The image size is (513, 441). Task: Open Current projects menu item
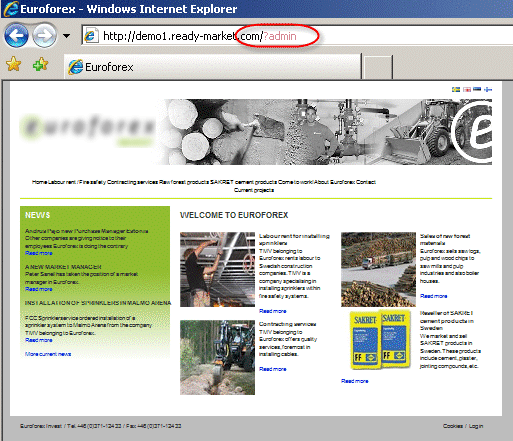click(254, 190)
